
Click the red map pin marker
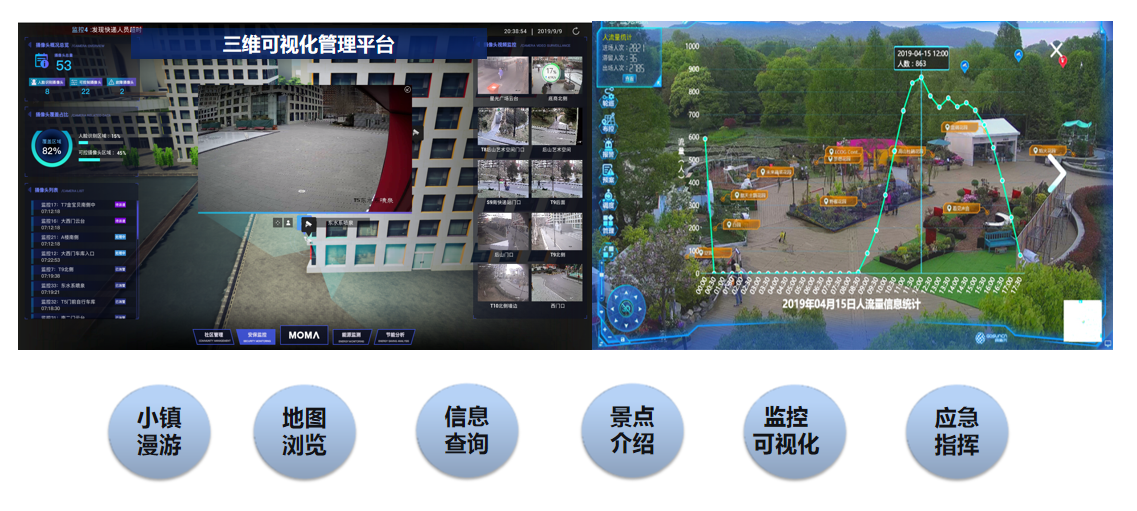pyautogui.click(x=1063, y=62)
